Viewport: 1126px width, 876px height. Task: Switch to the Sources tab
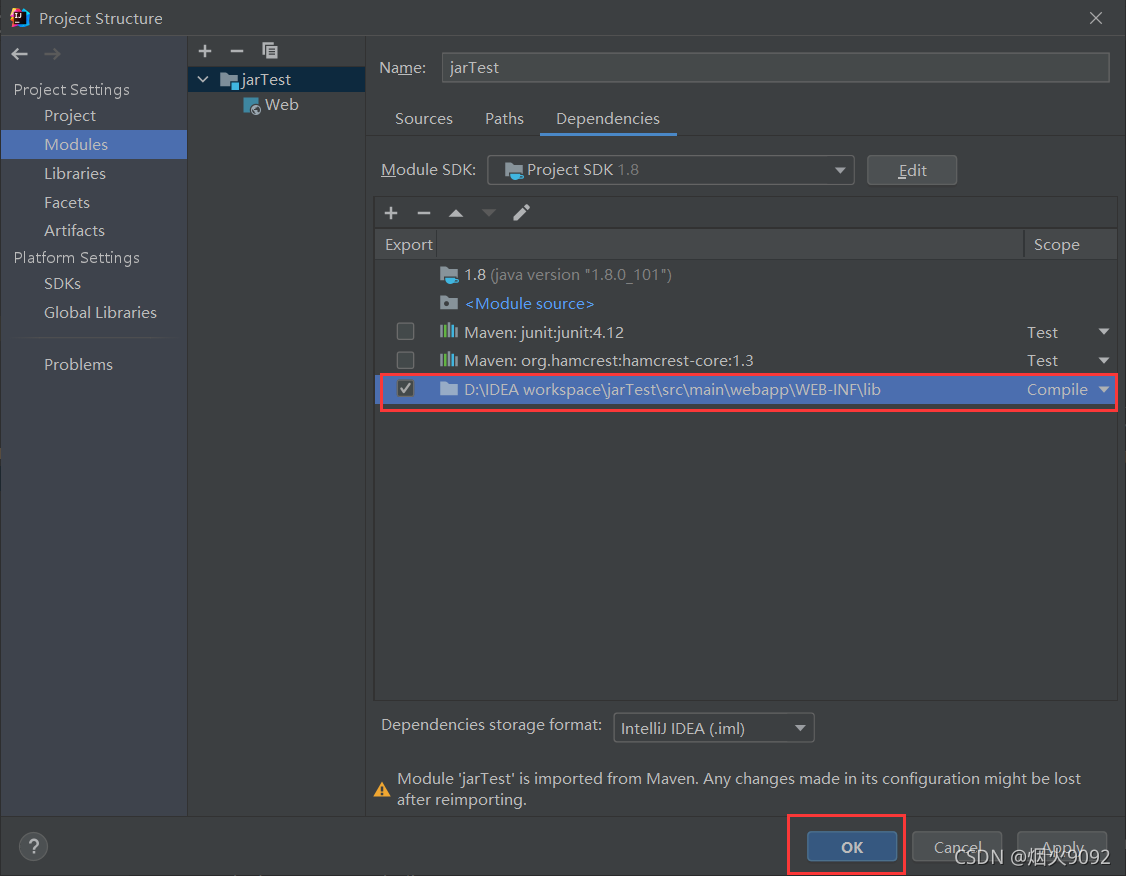pyautogui.click(x=424, y=118)
